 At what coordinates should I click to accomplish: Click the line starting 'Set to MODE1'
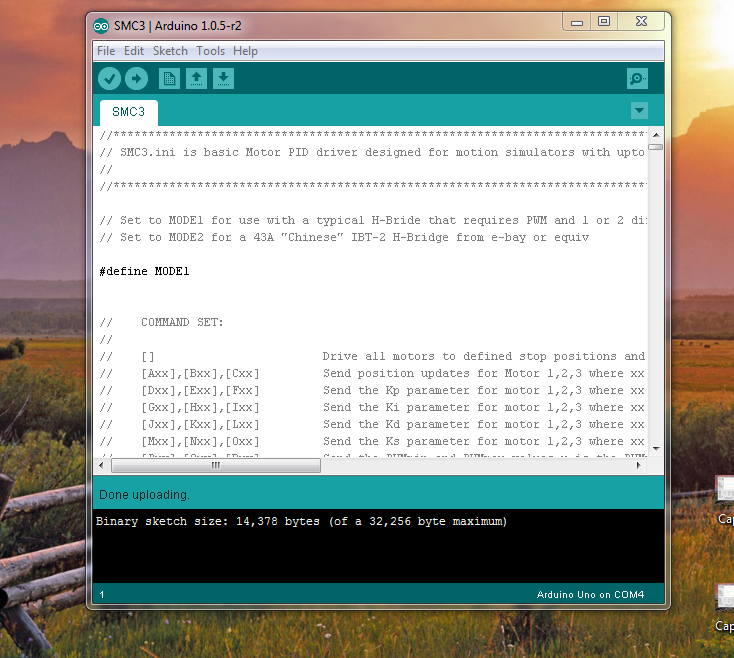point(373,220)
